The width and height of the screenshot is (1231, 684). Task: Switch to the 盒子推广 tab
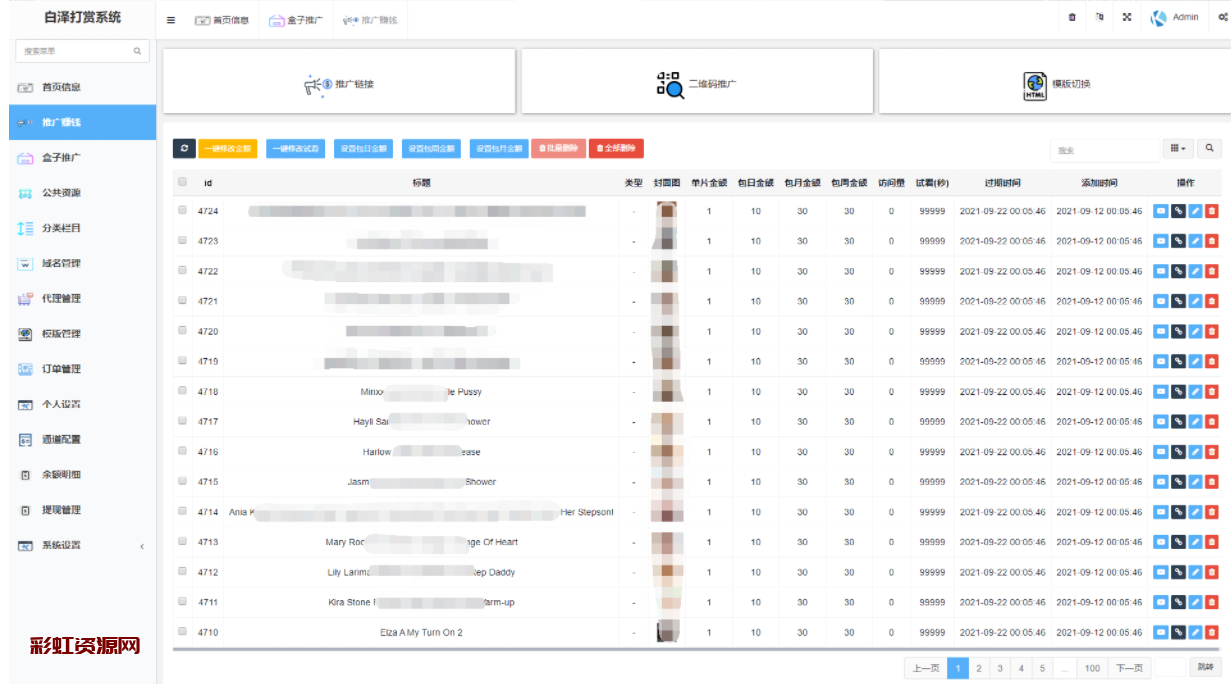pyautogui.click(x=296, y=20)
